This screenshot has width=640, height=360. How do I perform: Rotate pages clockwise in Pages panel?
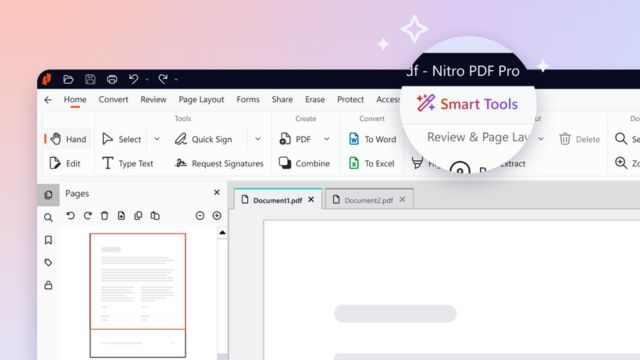[87, 216]
